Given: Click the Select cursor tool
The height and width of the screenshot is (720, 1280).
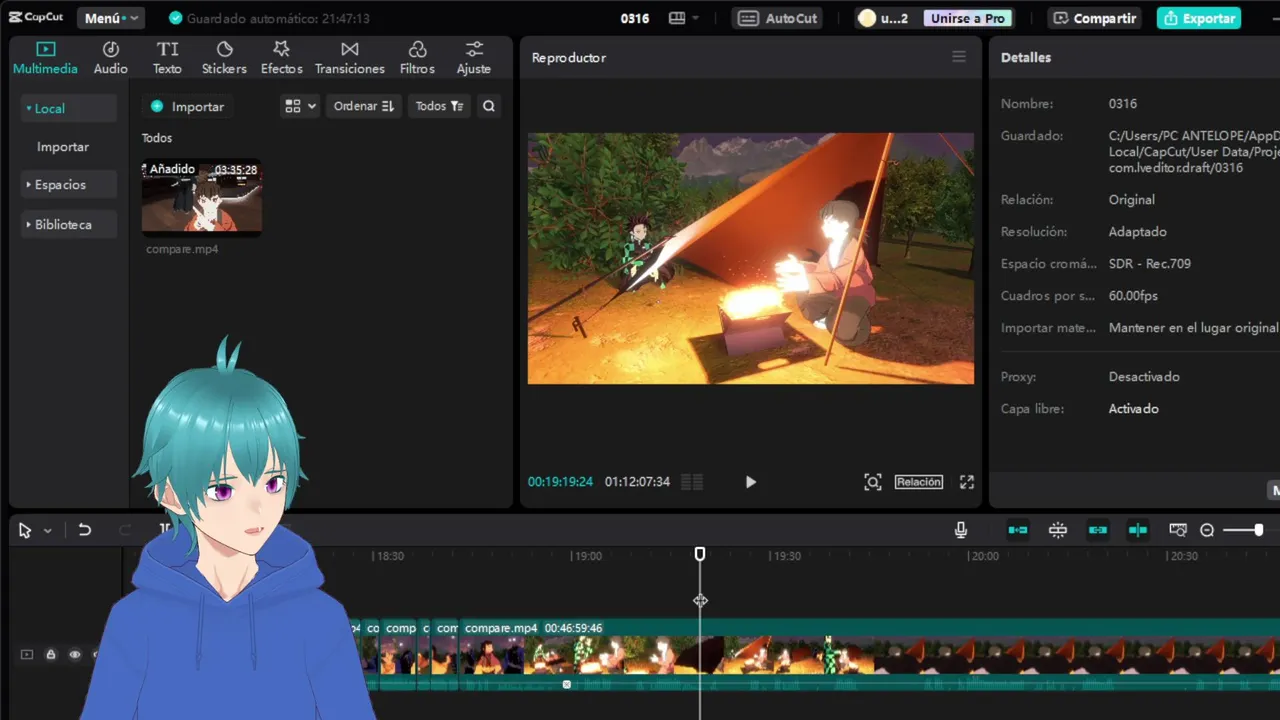Looking at the screenshot, I should pos(25,530).
